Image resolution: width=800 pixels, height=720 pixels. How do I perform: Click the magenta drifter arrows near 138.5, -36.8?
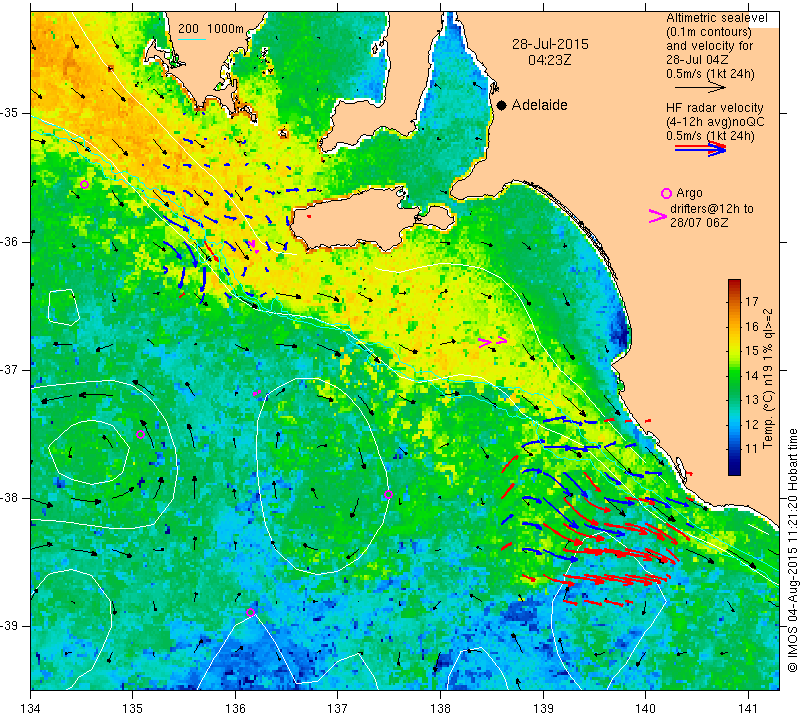493,342
